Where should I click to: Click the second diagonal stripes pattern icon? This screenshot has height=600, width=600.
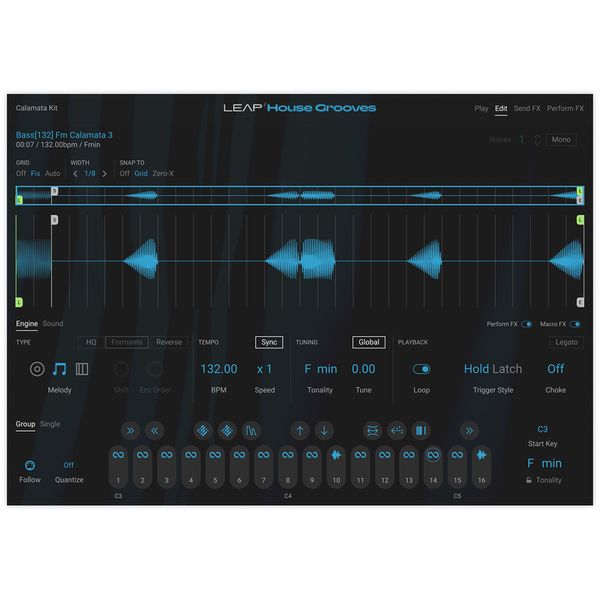point(227,431)
